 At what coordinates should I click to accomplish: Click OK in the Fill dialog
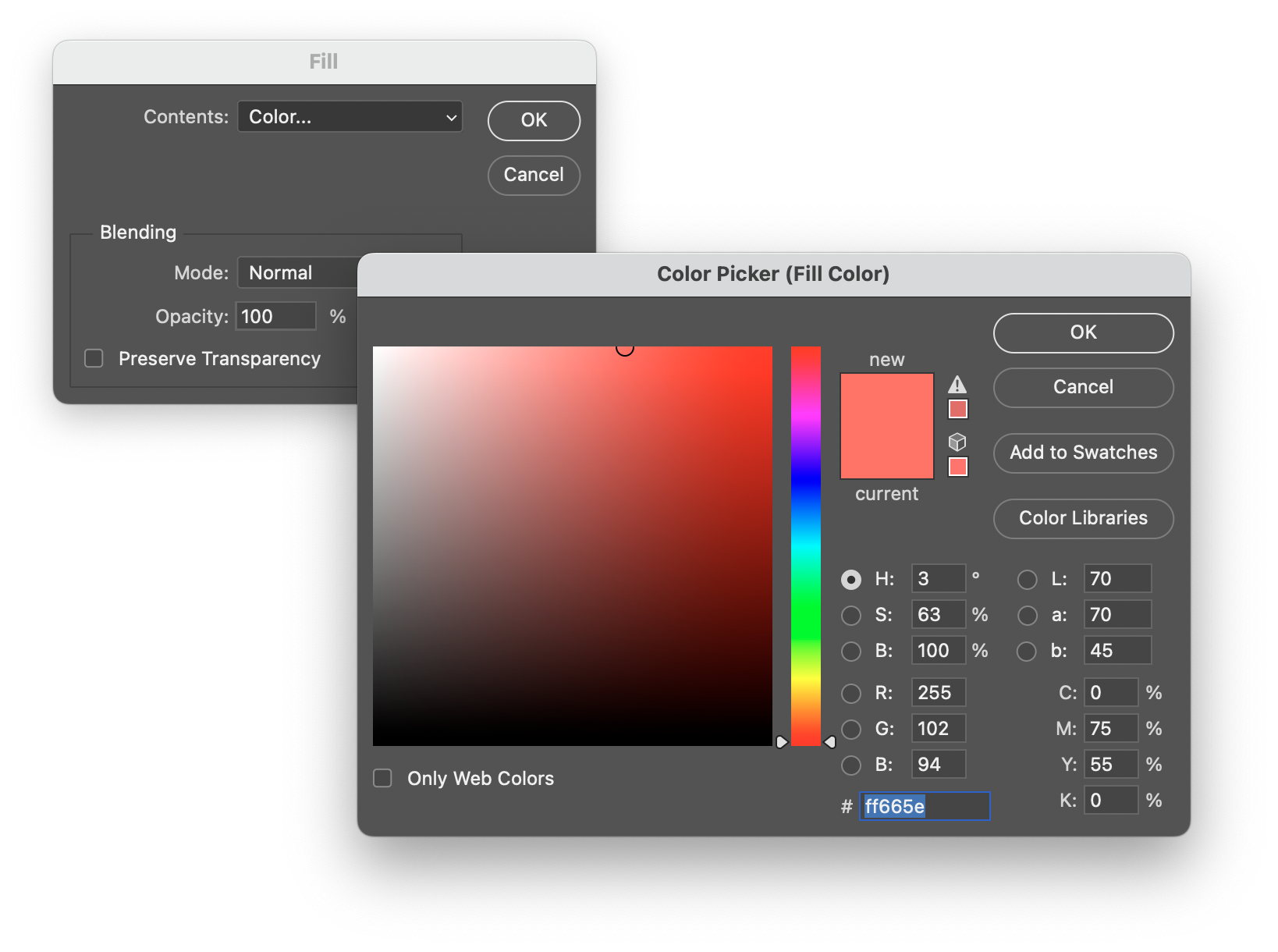coord(534,121)
